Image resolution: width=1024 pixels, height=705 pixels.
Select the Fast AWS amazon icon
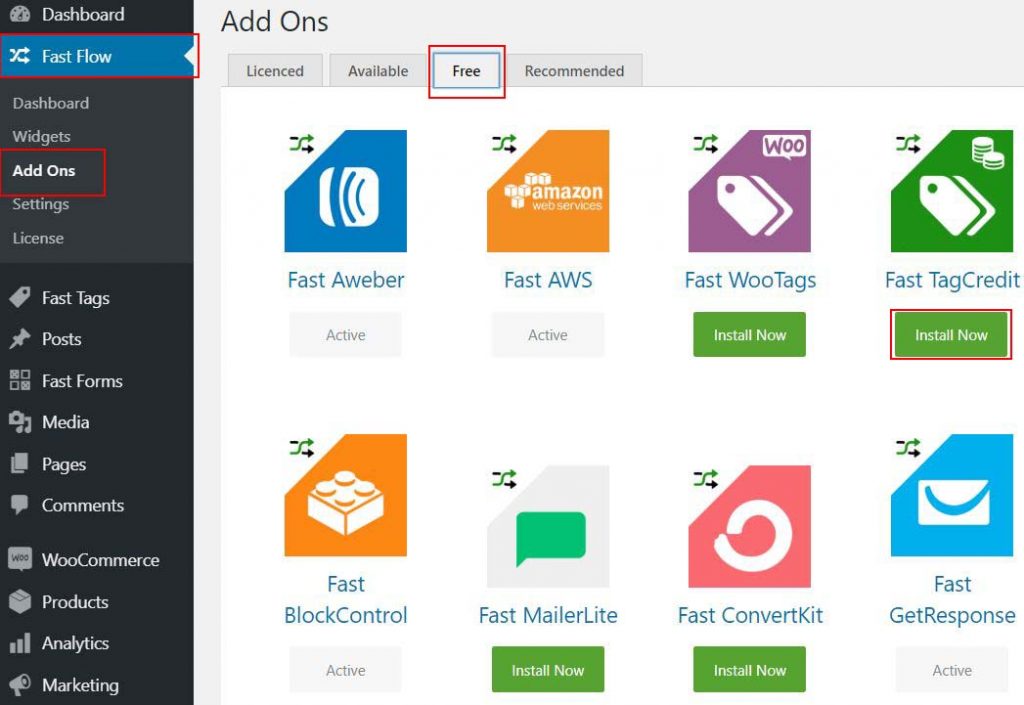point(547,190)
